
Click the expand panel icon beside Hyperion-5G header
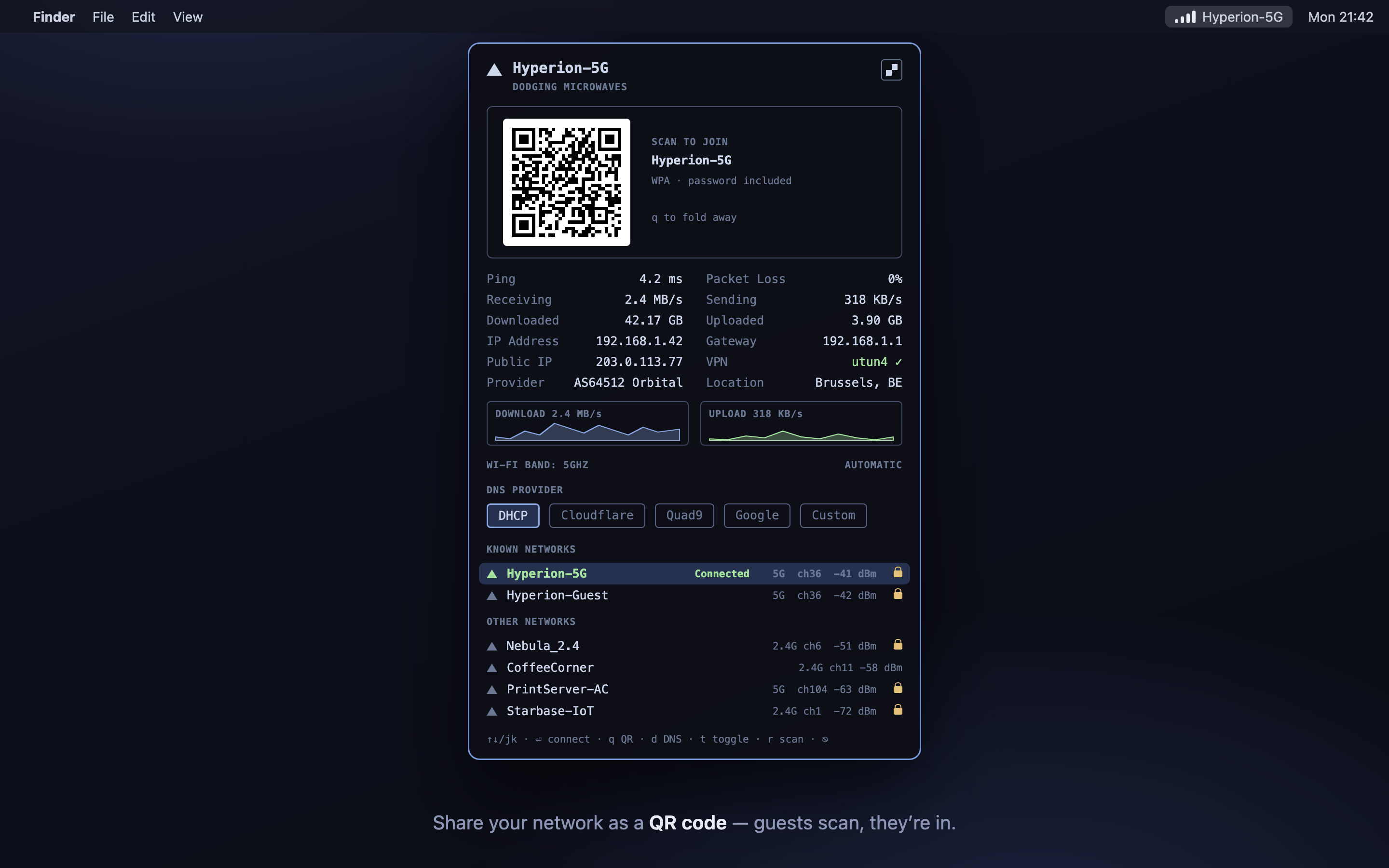click(891, 70)
